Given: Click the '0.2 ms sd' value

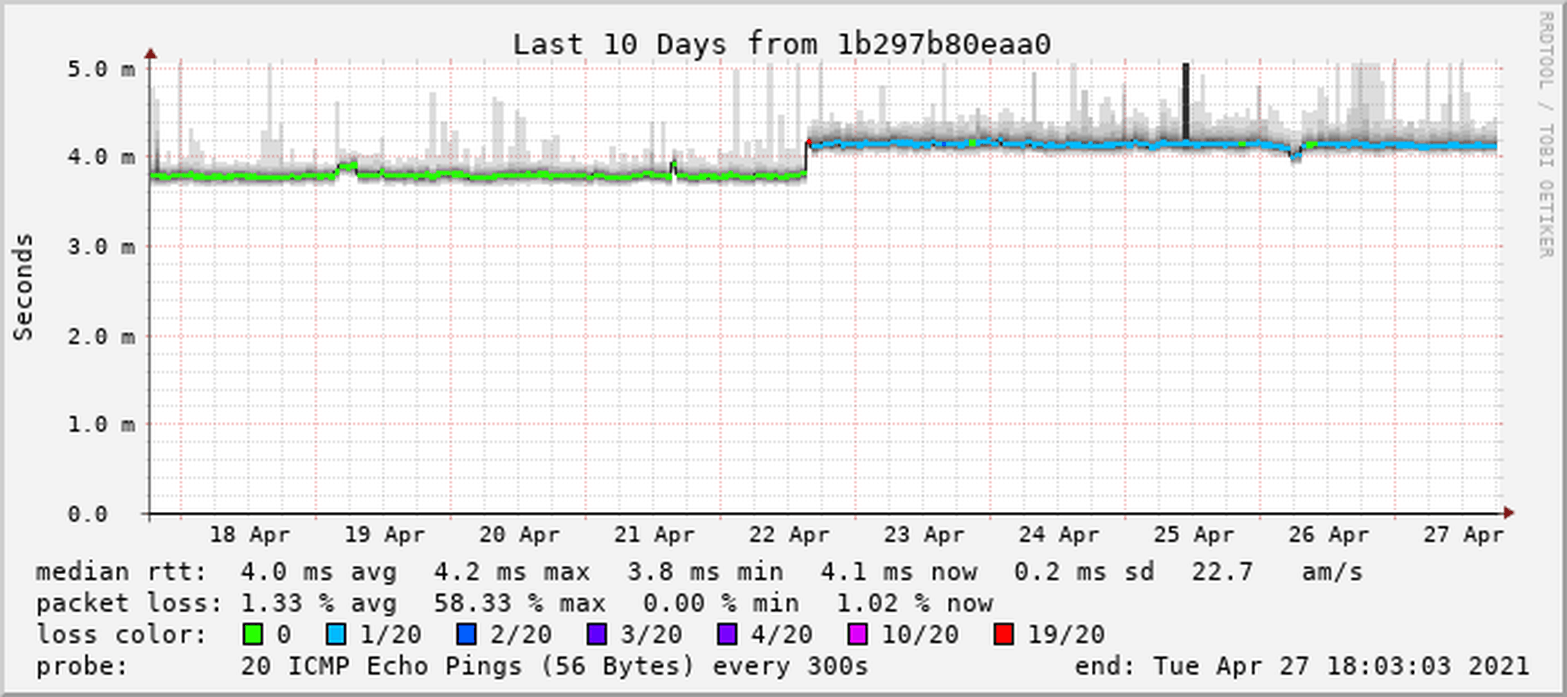Looking at the screenshot, I should point(1084,573).
